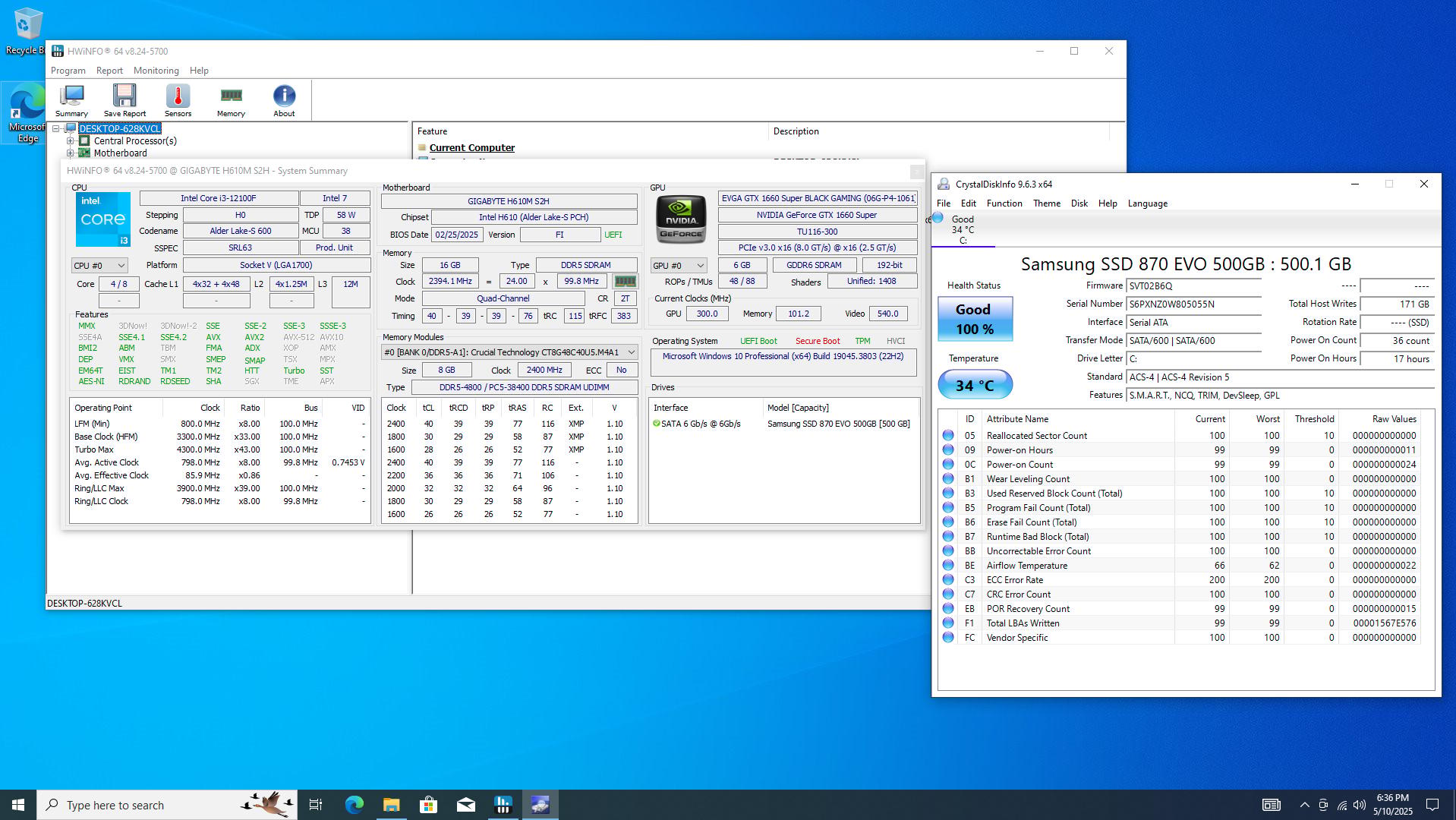Viewport: 1456px width, 820px height.
Task: Open the Summary toolbar icon in HWiNFO
Action: tap(71, 100)
